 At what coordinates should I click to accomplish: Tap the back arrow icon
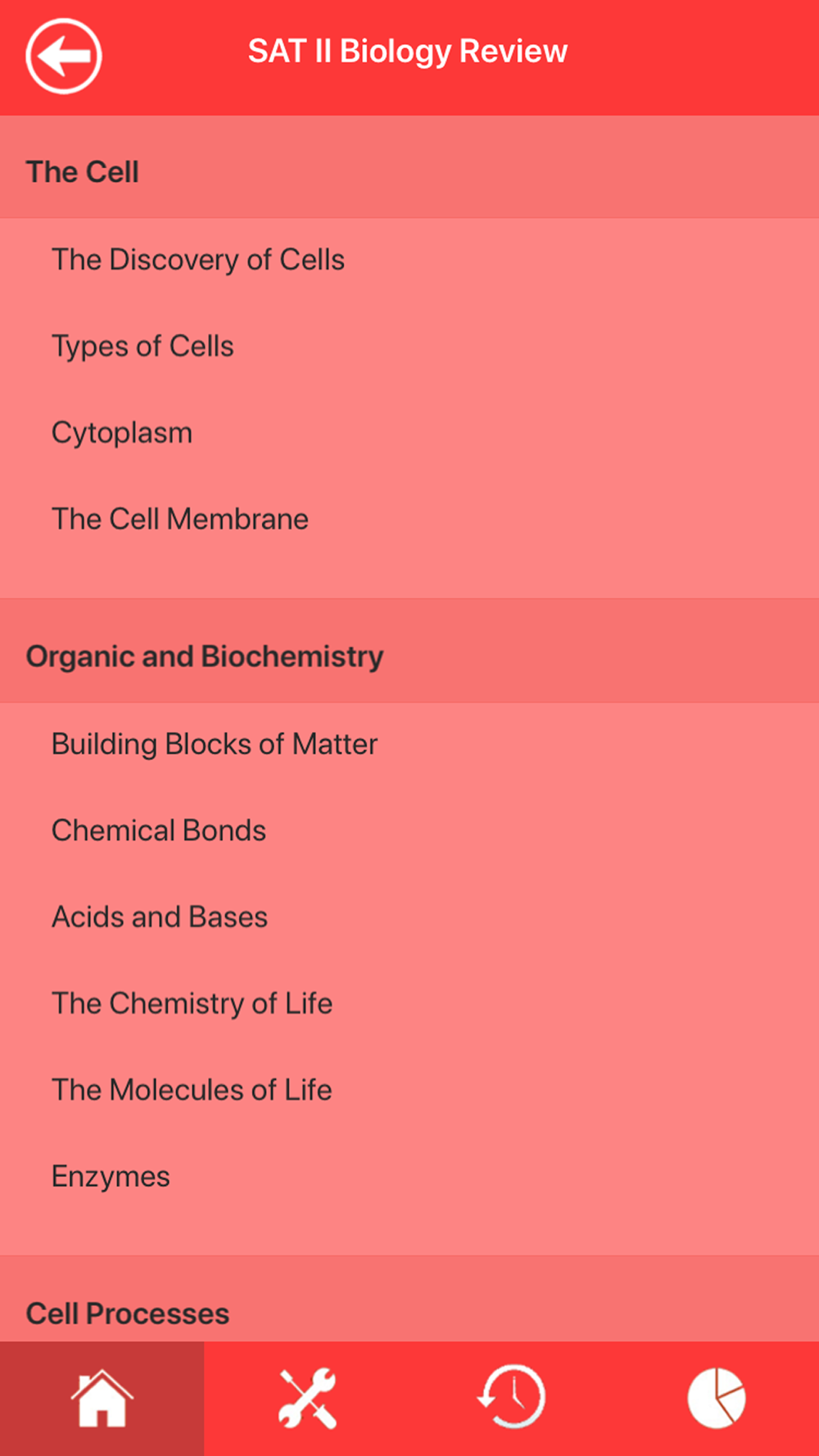(x=64, y=56)
